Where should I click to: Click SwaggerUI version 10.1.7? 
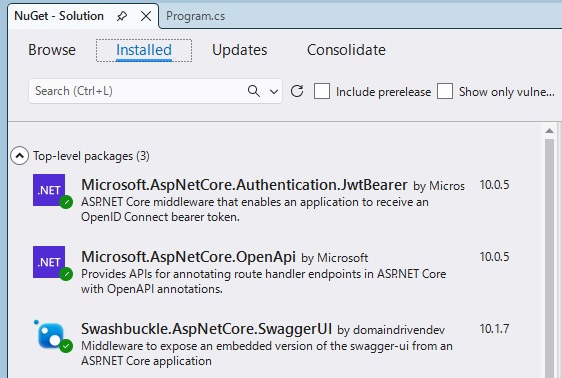click(x=494, y=329)
